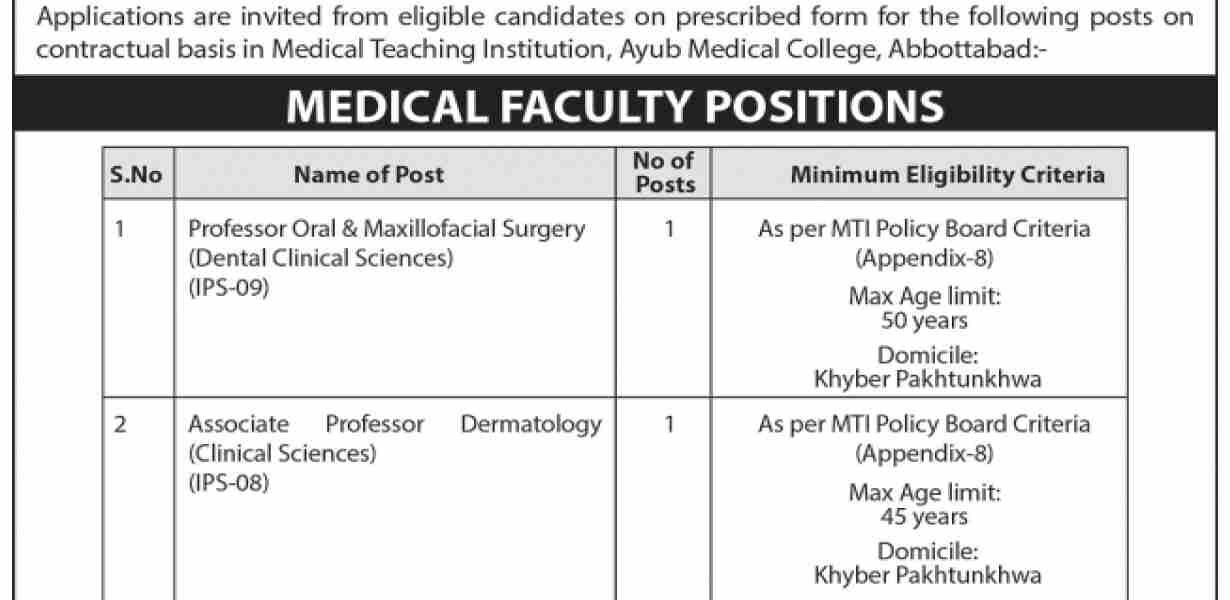Click serial number 2 in second row
Screen dimensions: 1230x600
click(121, 424)
